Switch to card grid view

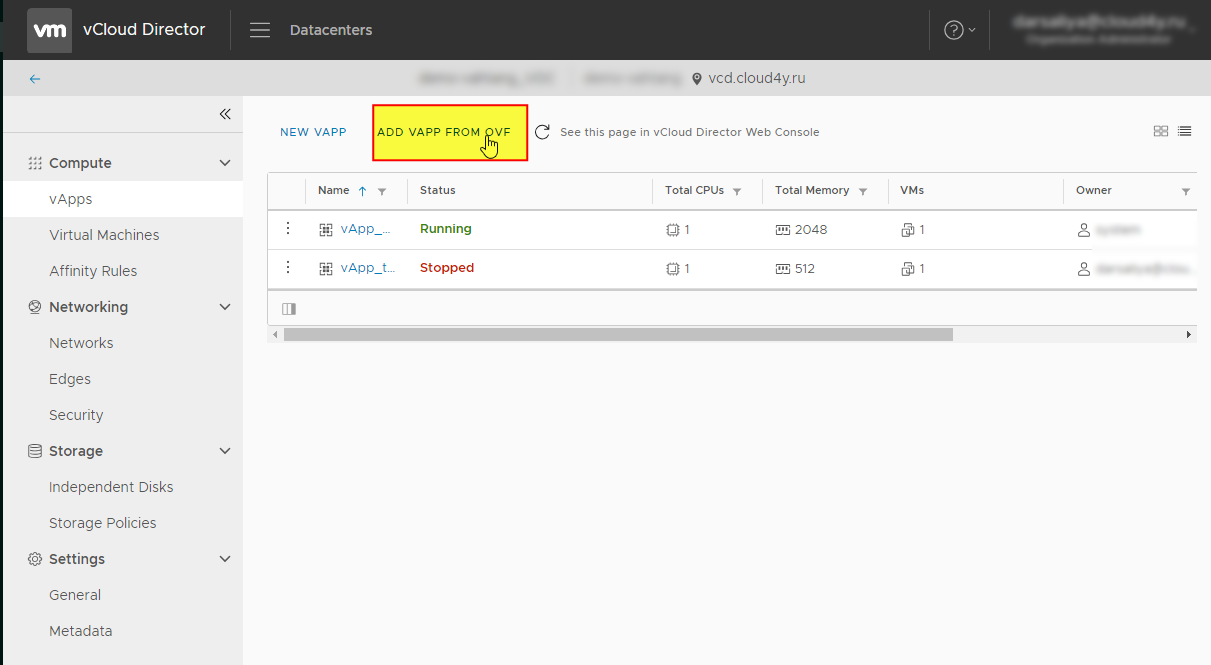tap(1161, 131)
